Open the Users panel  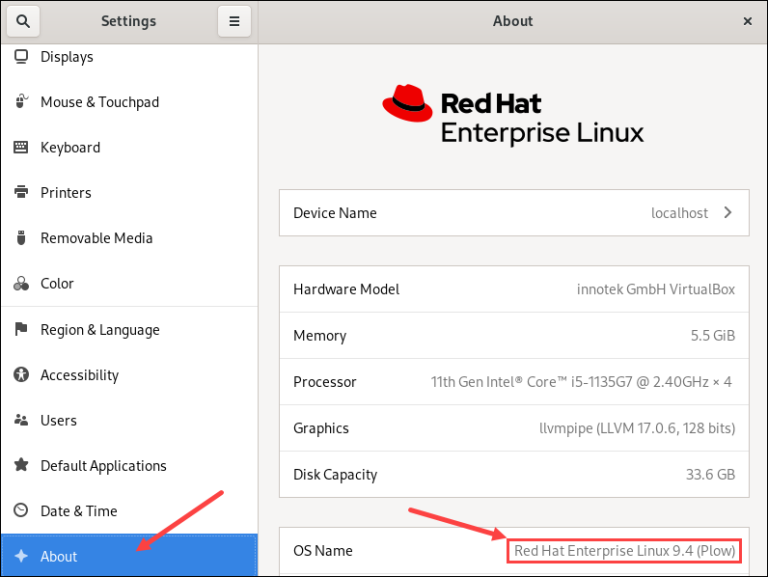click(x=129, y=420)
